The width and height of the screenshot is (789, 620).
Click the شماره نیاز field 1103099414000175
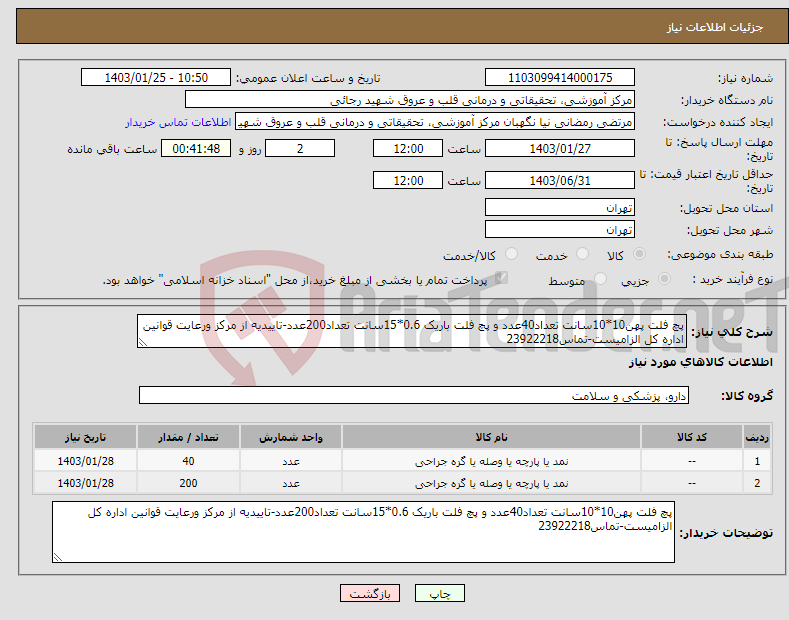tap(560, 78)
